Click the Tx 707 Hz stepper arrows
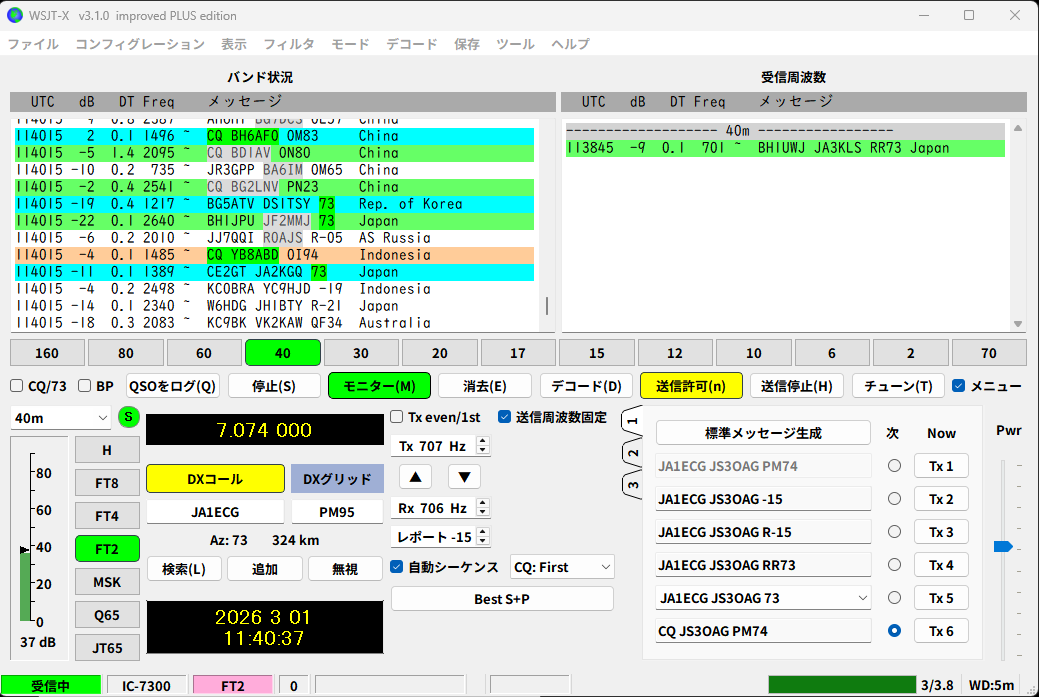 [x=483, y=446]
